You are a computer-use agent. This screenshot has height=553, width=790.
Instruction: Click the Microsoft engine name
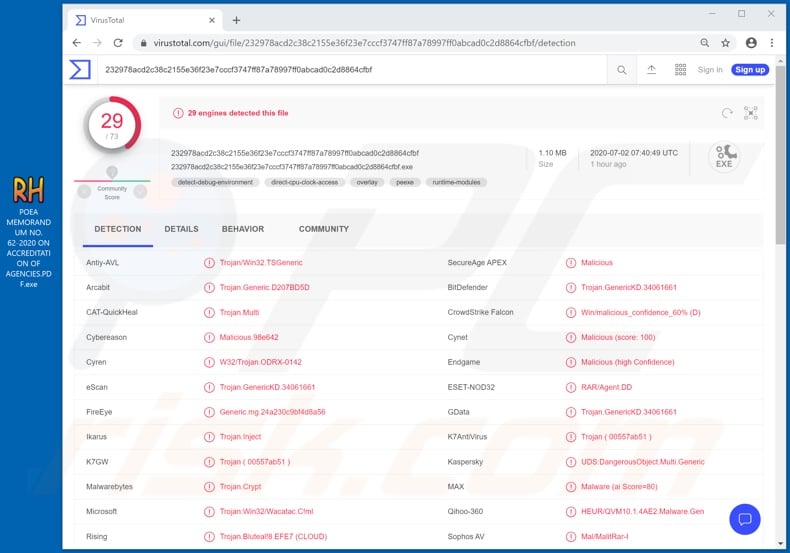(101, 512)
